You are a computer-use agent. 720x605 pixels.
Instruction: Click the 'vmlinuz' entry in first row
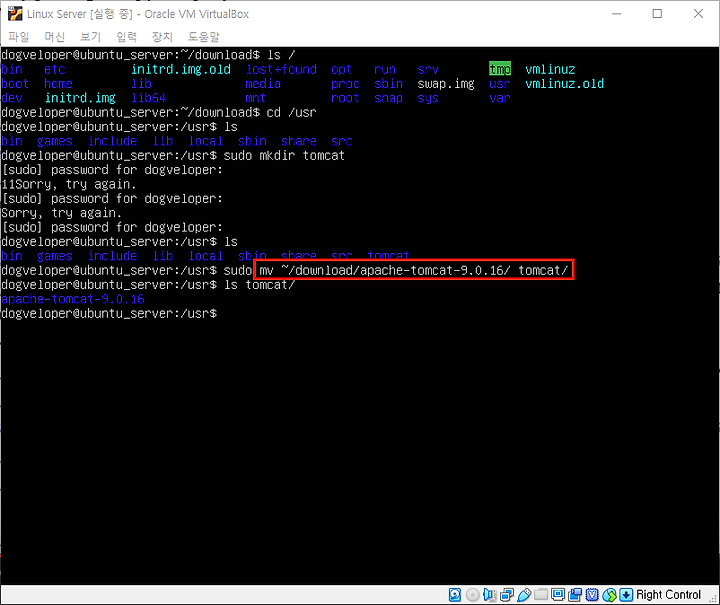pos(550,69)
